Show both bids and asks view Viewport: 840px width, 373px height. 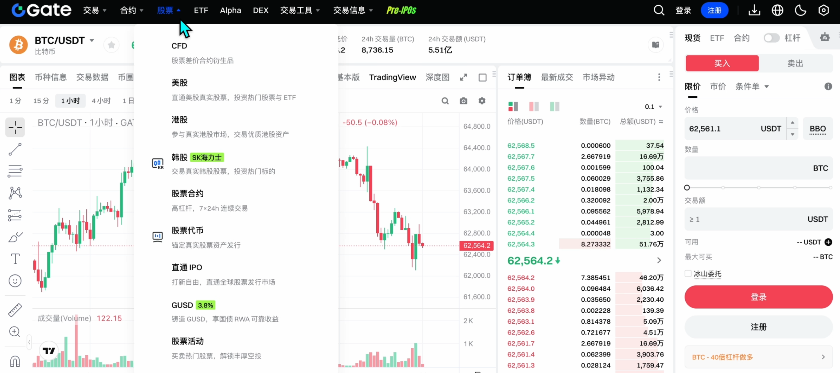(x=513, y=107)
